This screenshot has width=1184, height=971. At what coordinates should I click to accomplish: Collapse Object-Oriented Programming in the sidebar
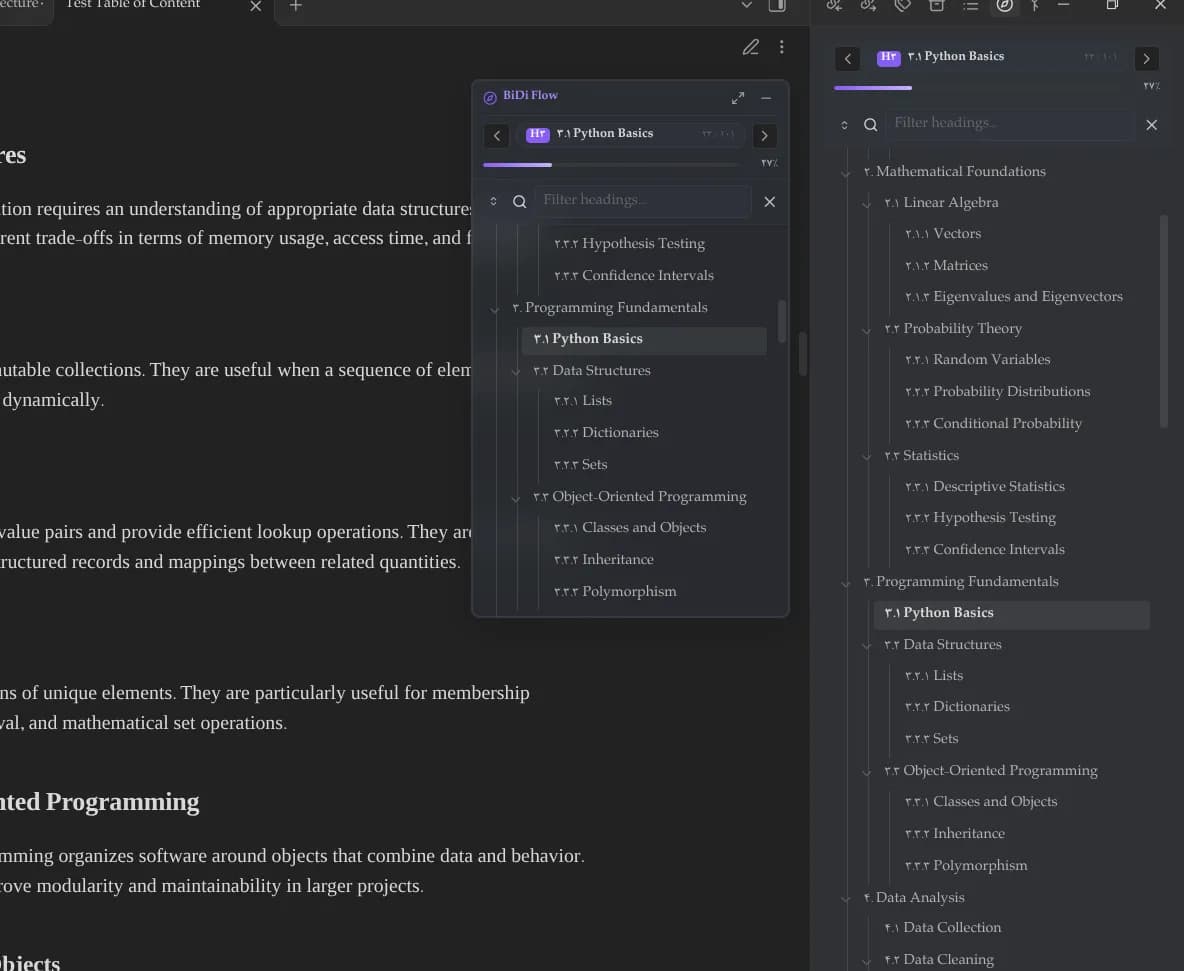click(x=866, y=772)
